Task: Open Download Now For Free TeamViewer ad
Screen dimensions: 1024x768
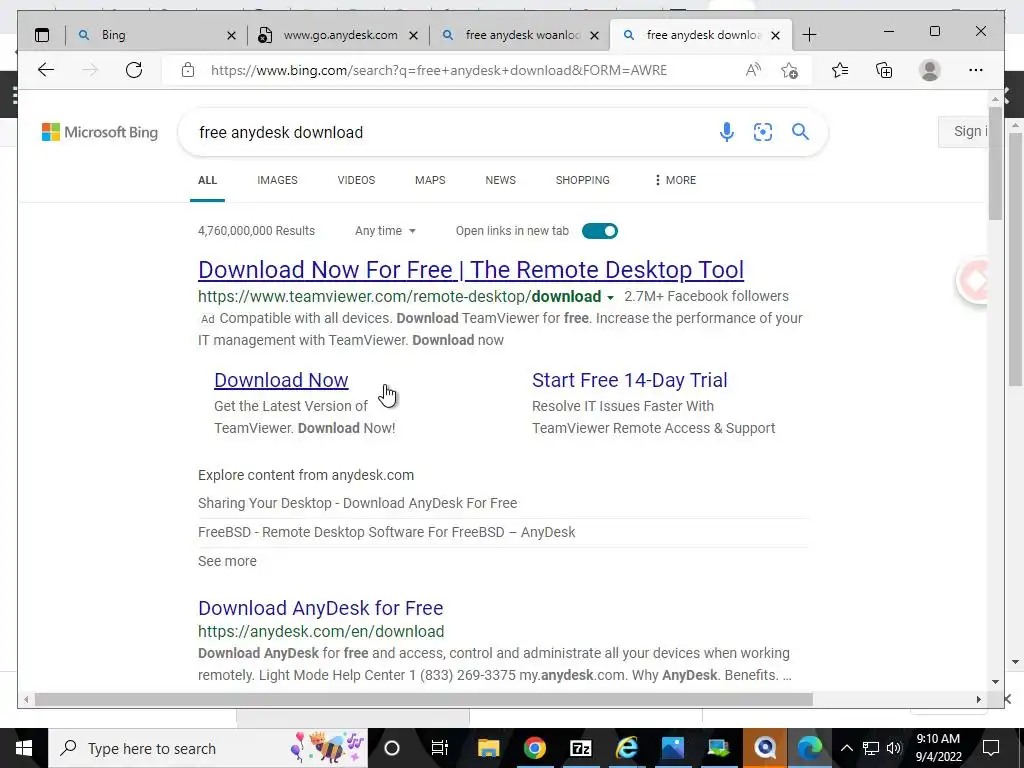Action: point(471,270)
